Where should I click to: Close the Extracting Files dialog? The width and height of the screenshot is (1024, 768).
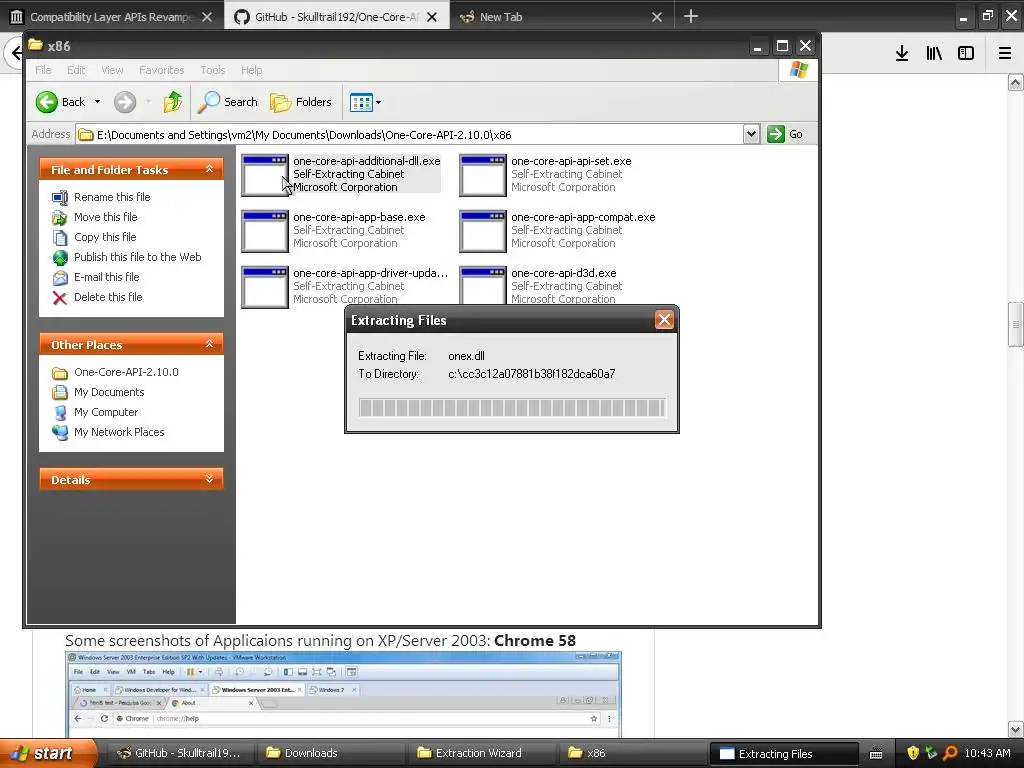(x=664, y=320)
